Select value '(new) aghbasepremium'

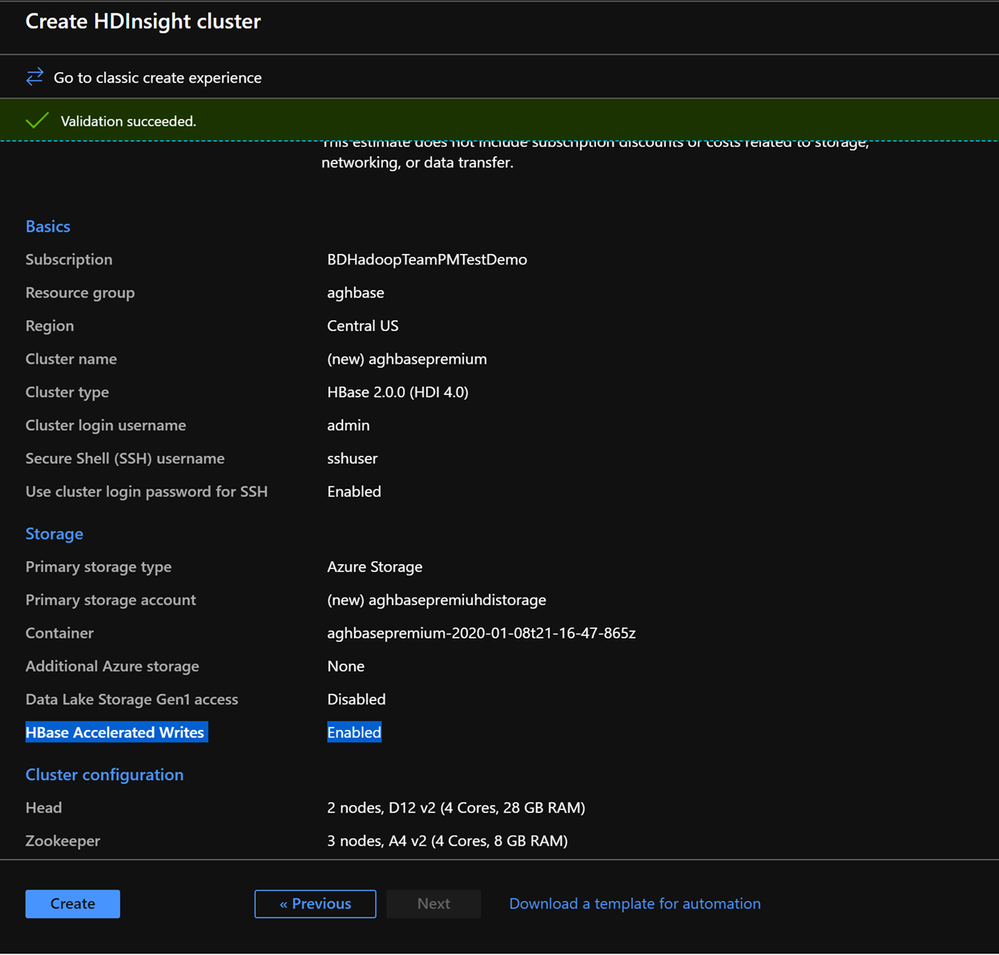(x=407, y=359)
